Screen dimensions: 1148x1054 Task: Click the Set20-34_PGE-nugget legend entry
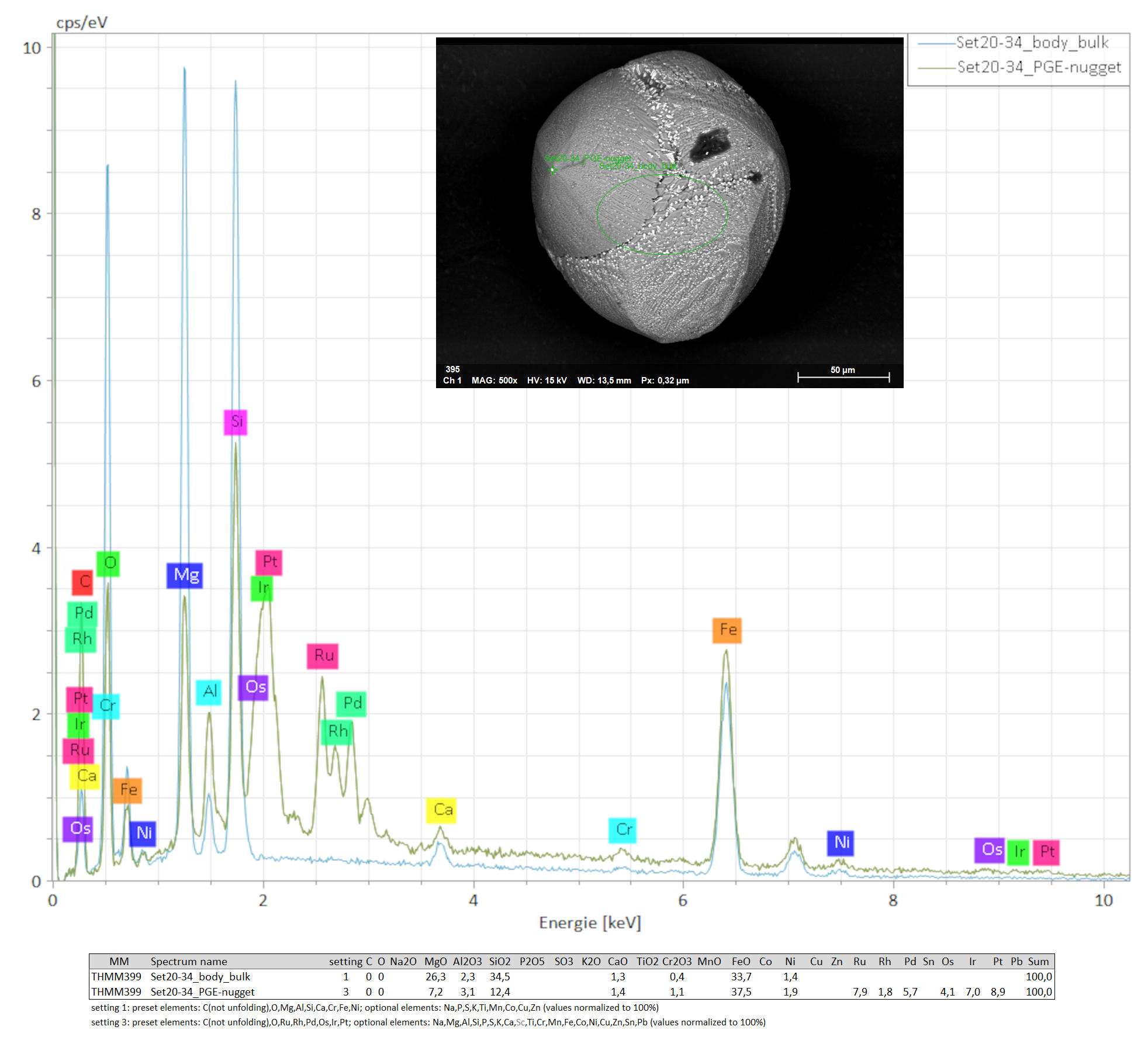coord(1038,68)
